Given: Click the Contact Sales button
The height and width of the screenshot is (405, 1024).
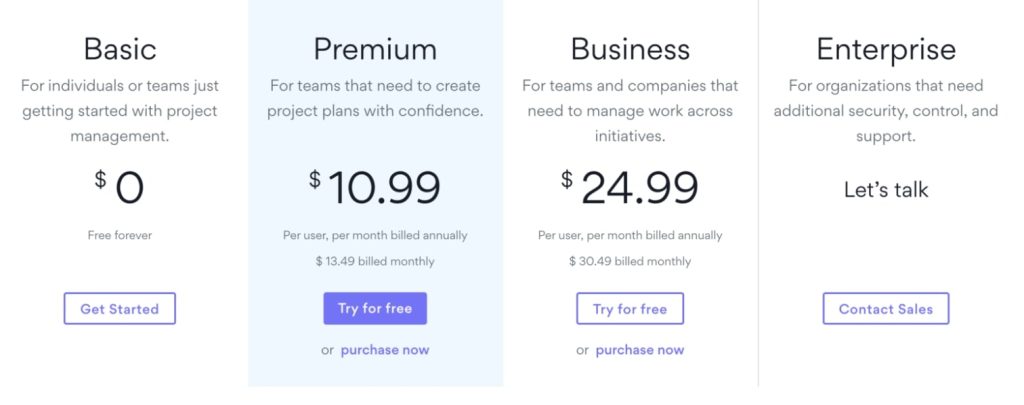Looking at the screenshot, I should [x=886, y=308].
